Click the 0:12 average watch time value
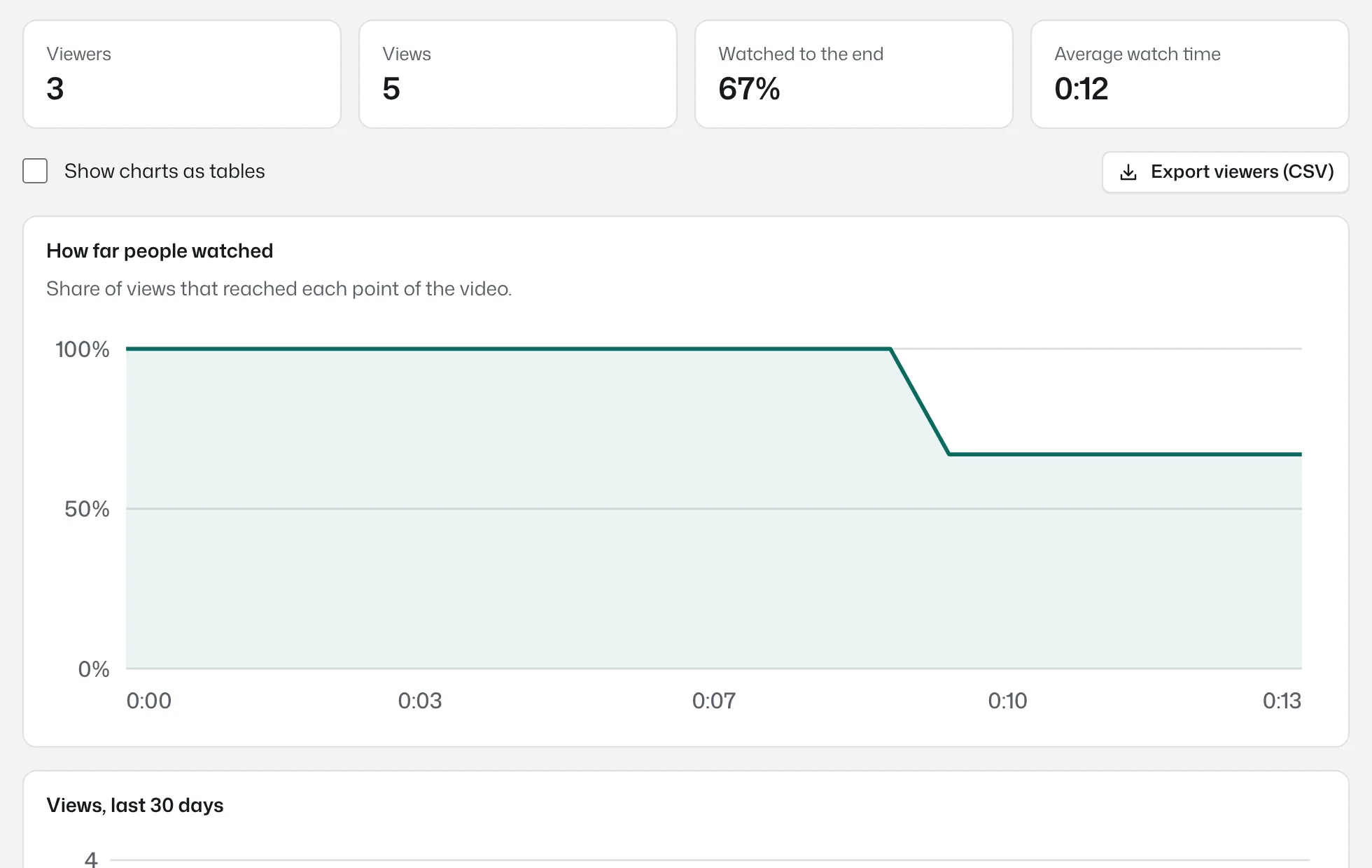 click(x=1081, y=89)
